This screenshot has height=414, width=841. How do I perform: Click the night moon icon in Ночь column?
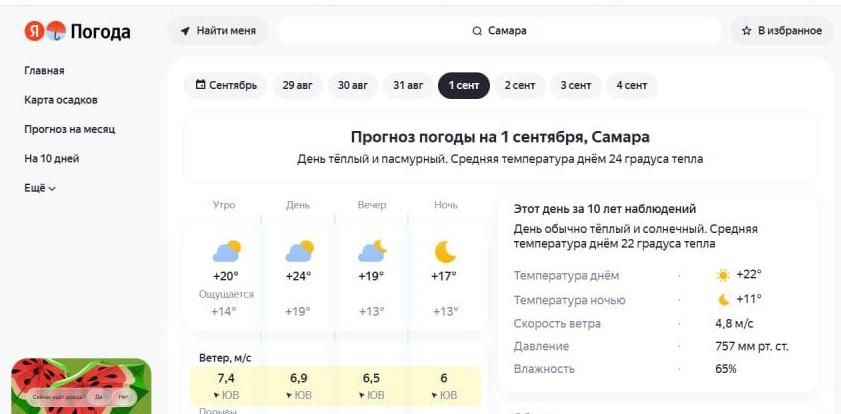[445, 252]
